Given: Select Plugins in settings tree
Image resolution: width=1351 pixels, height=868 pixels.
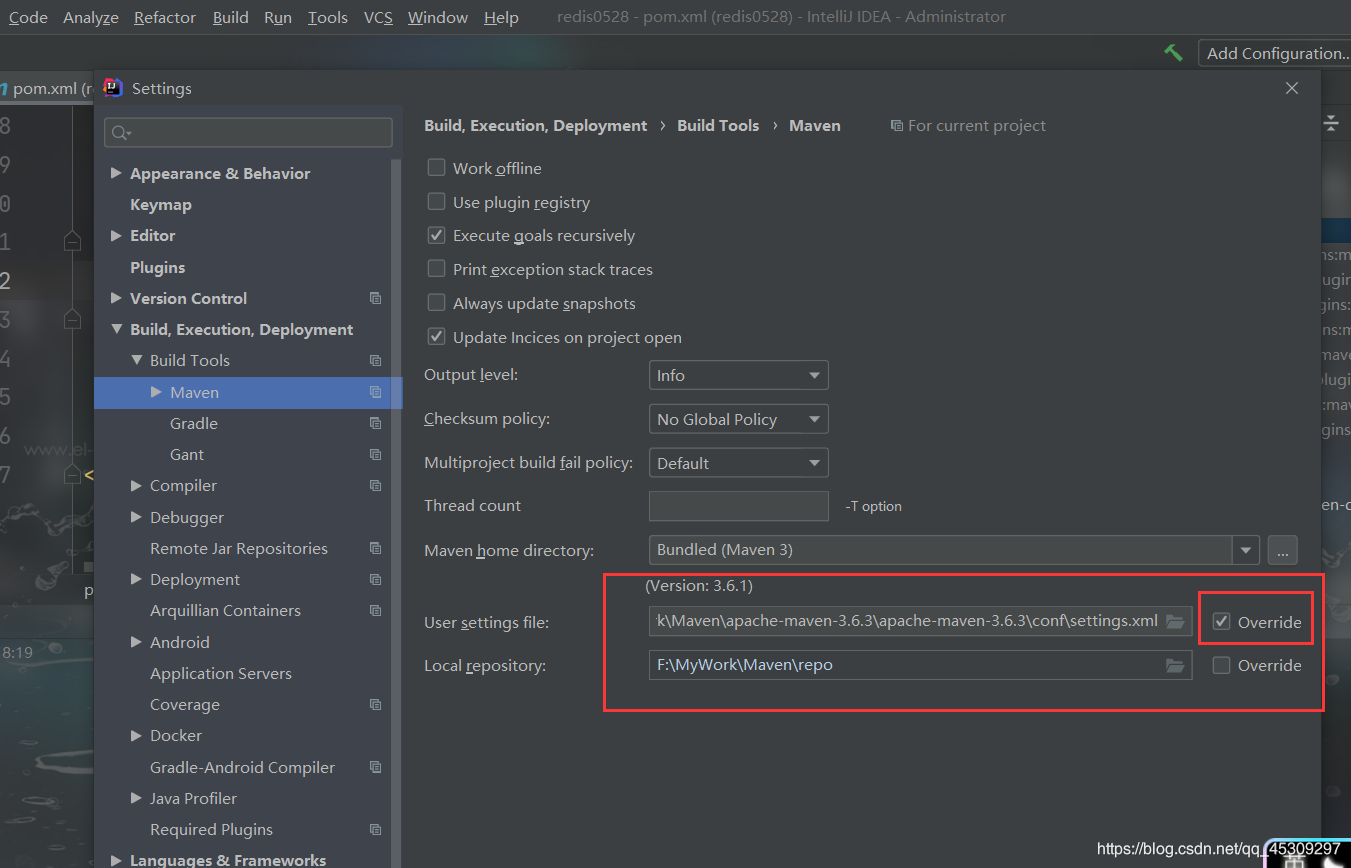Looking at the screenshot, I should tap(157, 267).
